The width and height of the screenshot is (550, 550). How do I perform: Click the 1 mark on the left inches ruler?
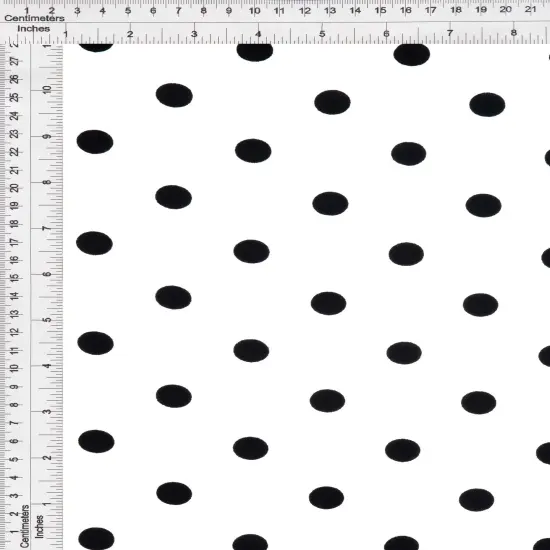[x=47, y=504]
